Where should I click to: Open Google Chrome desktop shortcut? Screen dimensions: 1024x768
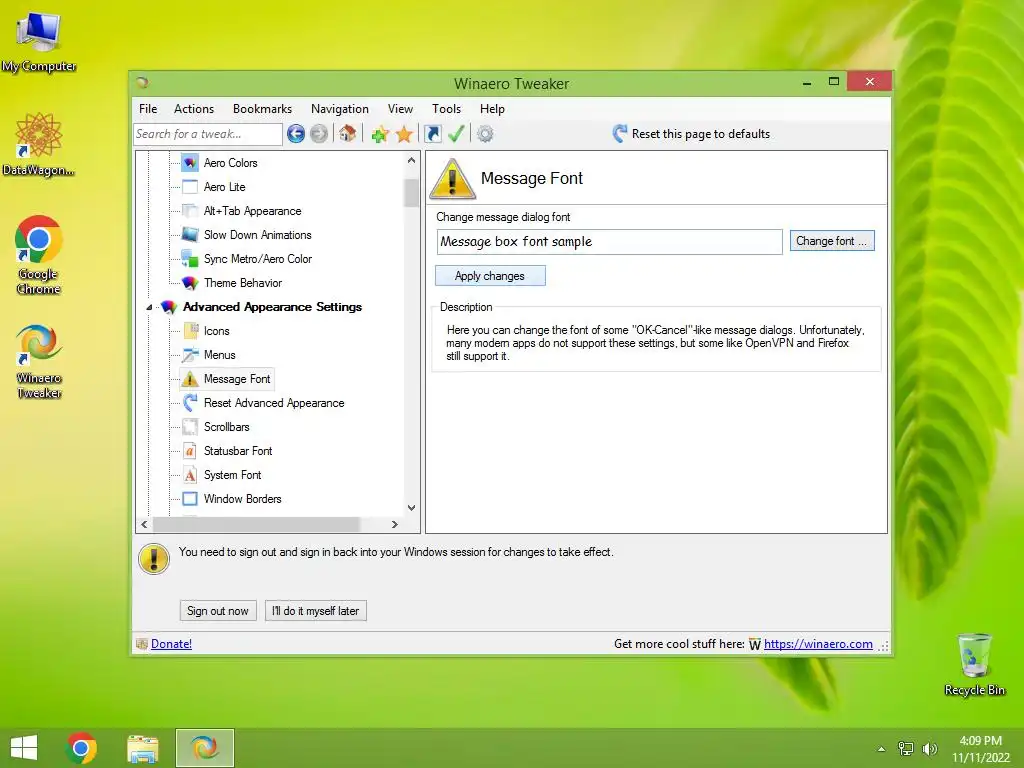[x=39, y=255]
